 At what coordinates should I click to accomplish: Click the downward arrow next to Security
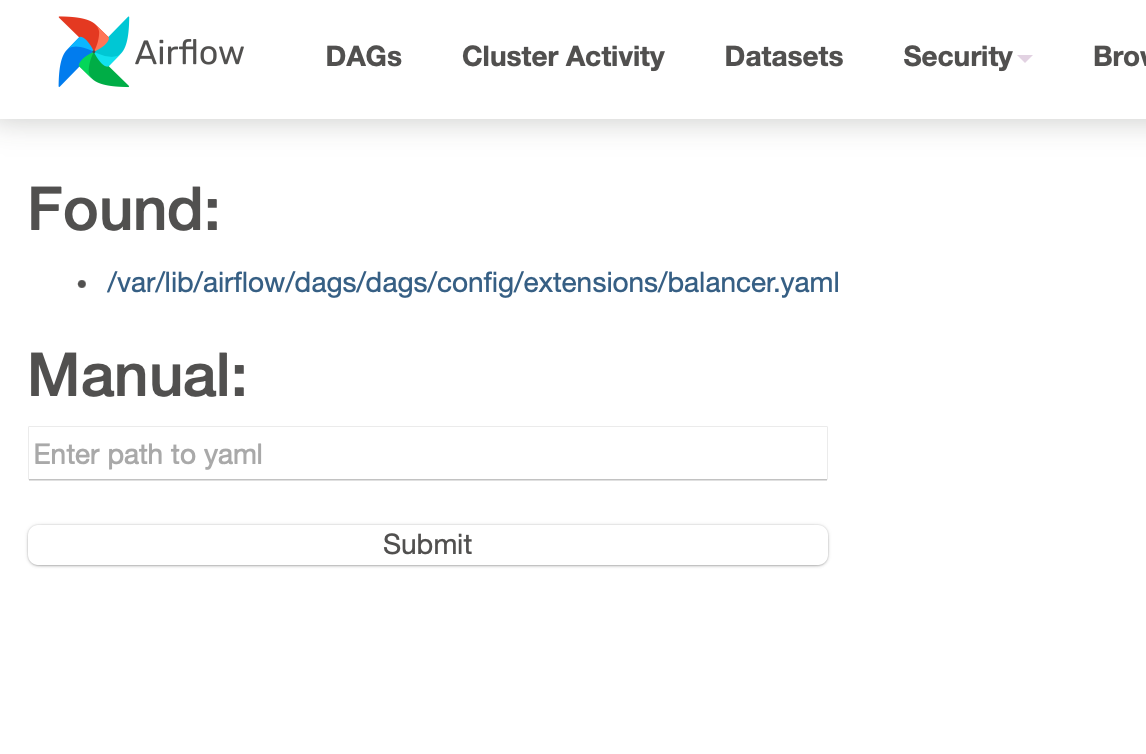(x=1022, y=61)
